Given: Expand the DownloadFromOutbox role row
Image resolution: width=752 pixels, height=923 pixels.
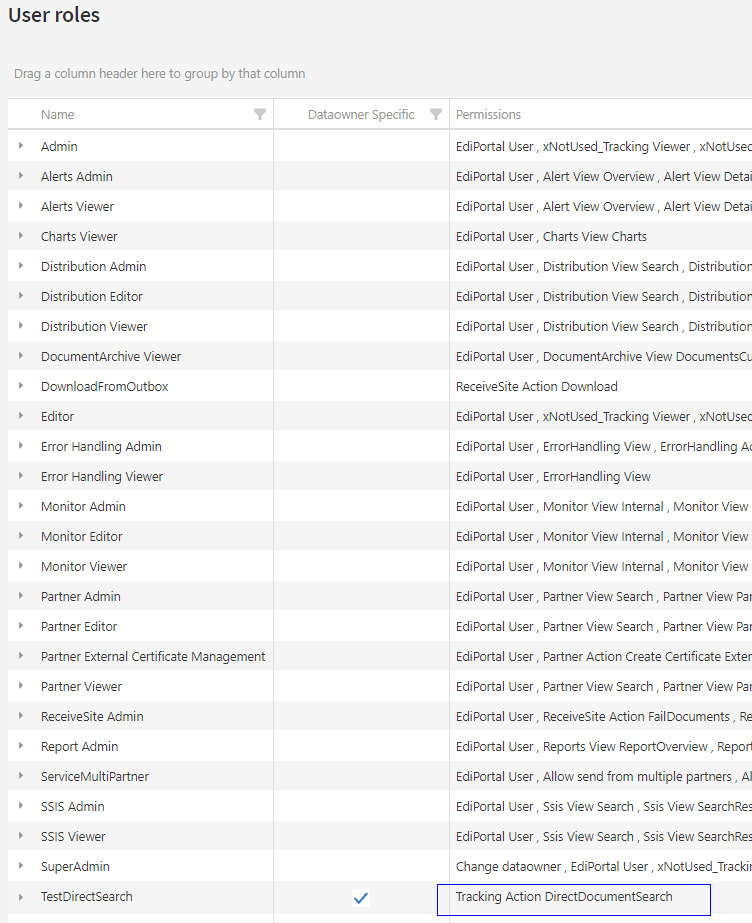Looking at the screenshot, I should pyautogui.click(x=21, y=386).
